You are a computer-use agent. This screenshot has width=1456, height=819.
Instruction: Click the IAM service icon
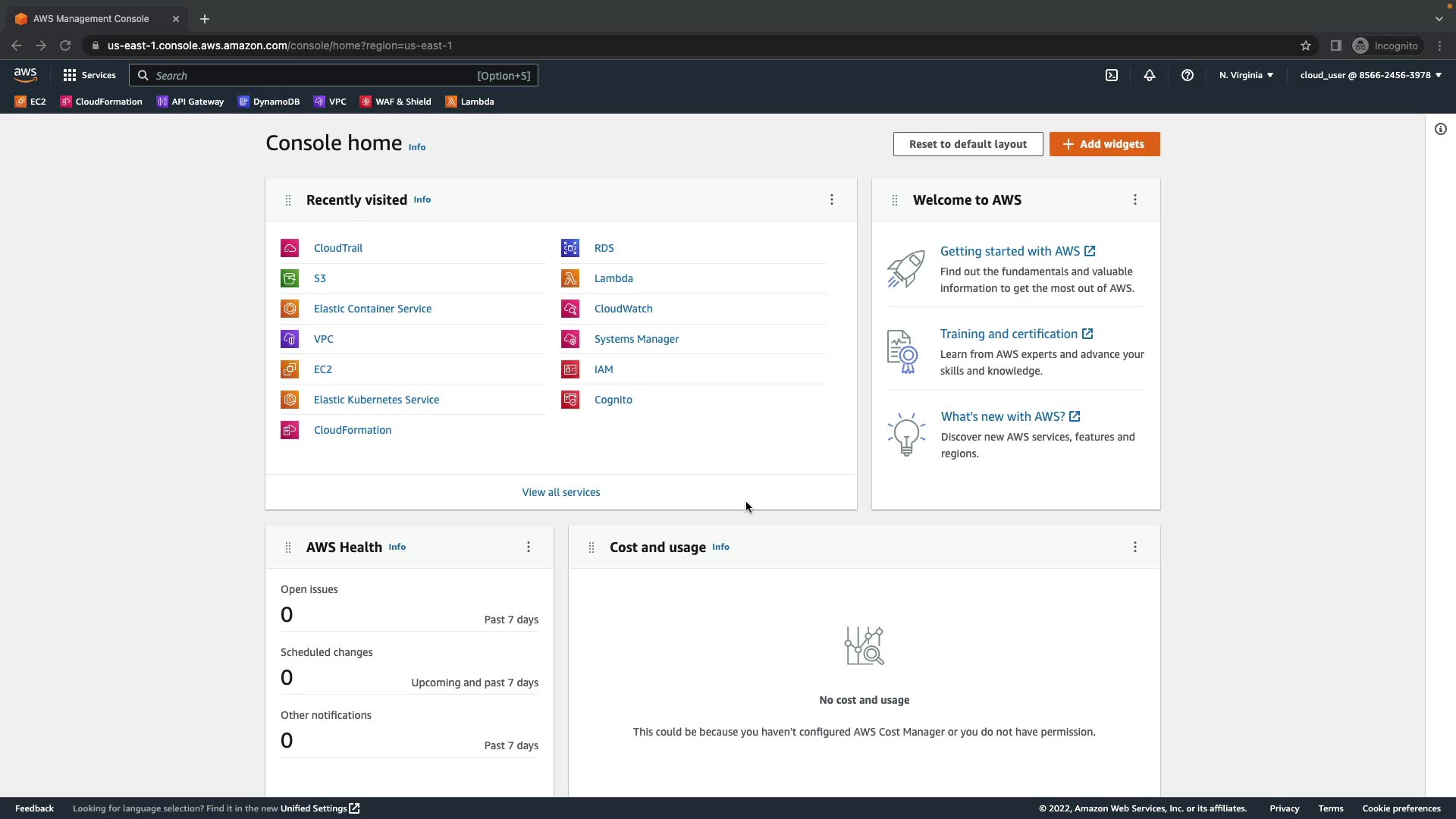570,369
